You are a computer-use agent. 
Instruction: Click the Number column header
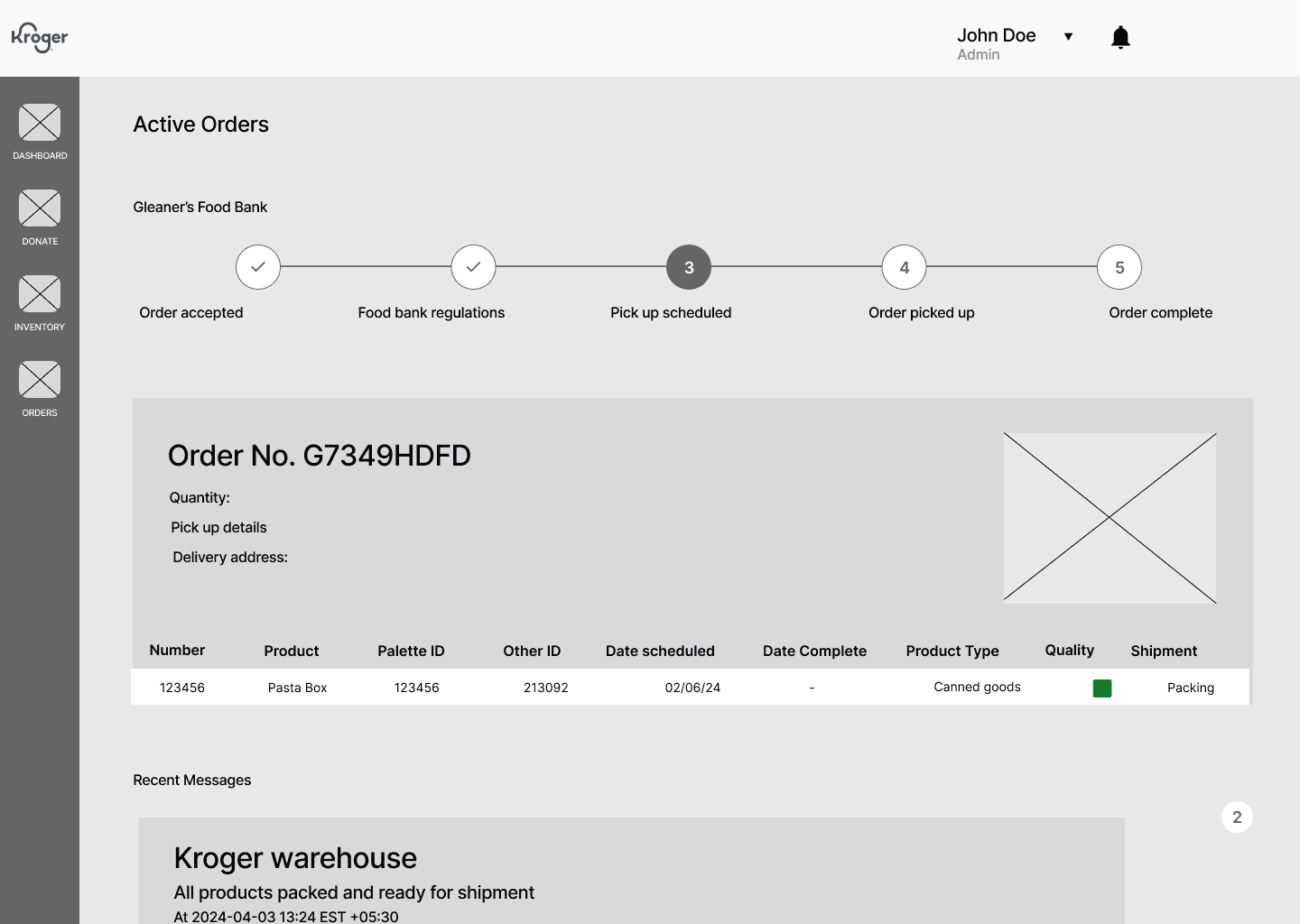tap(177, 650)
